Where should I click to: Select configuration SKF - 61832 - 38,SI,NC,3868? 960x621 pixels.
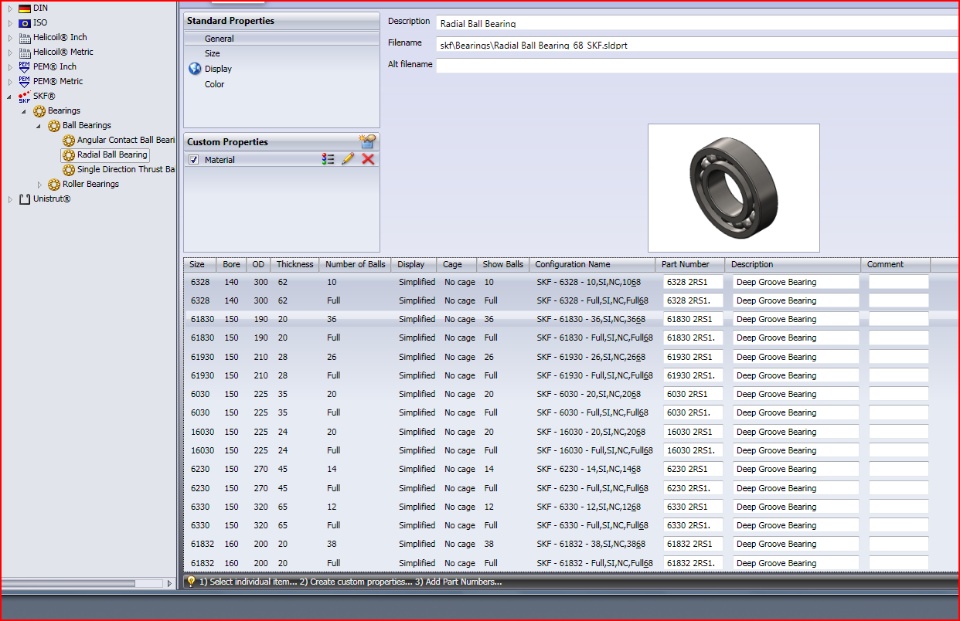tap(589, 544)
